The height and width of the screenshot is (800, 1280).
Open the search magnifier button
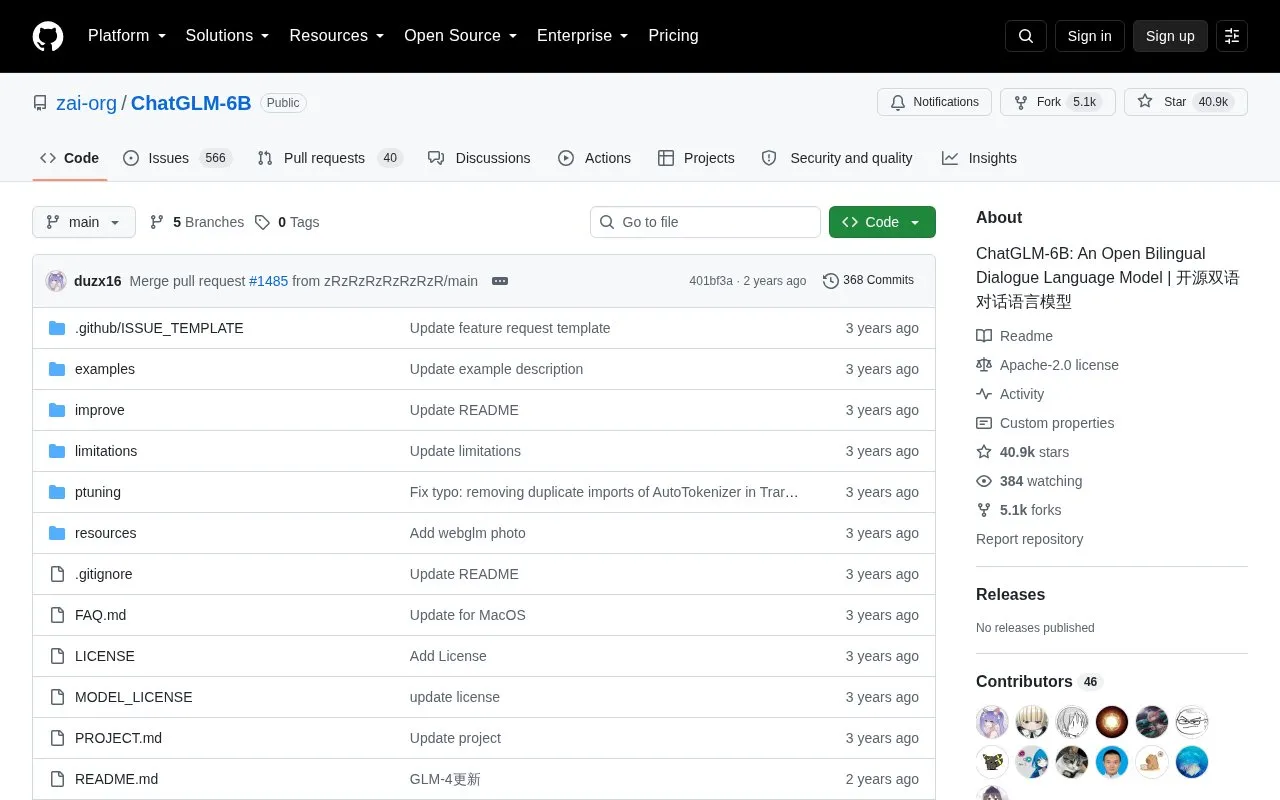pos(1026,36)
